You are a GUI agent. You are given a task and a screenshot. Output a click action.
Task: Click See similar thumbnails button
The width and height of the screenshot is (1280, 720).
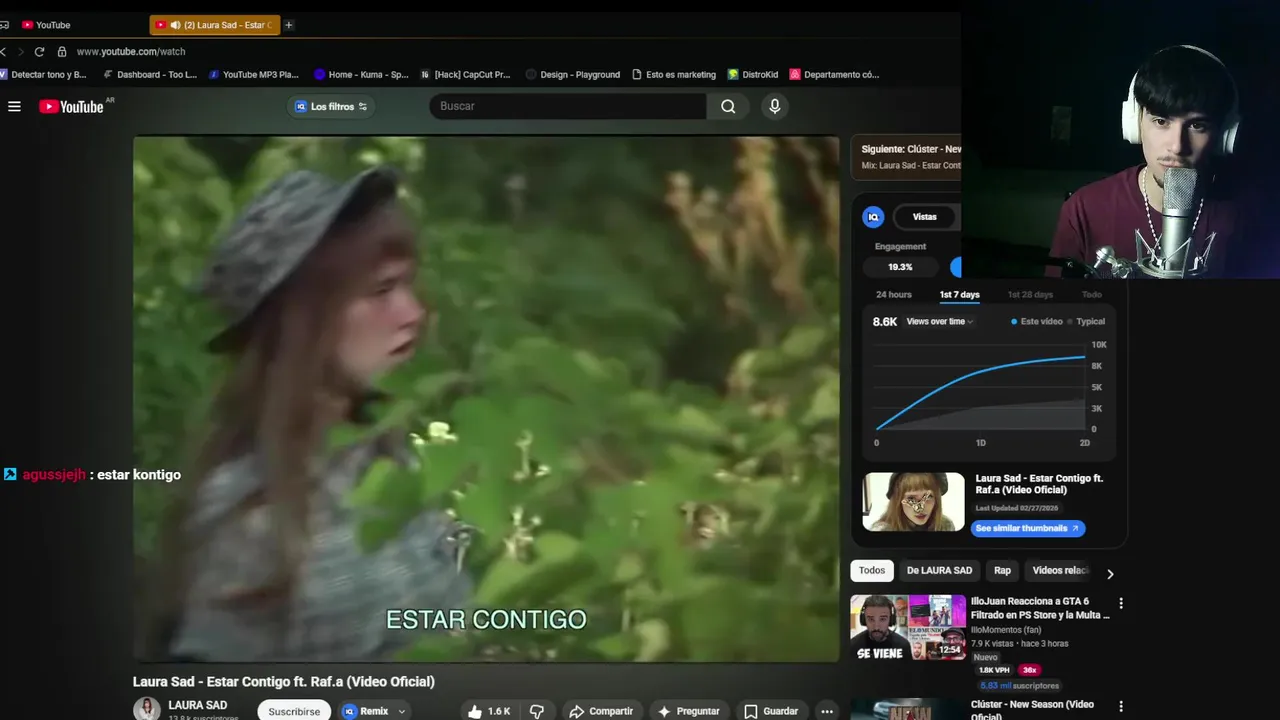(x=1027, y=528)
